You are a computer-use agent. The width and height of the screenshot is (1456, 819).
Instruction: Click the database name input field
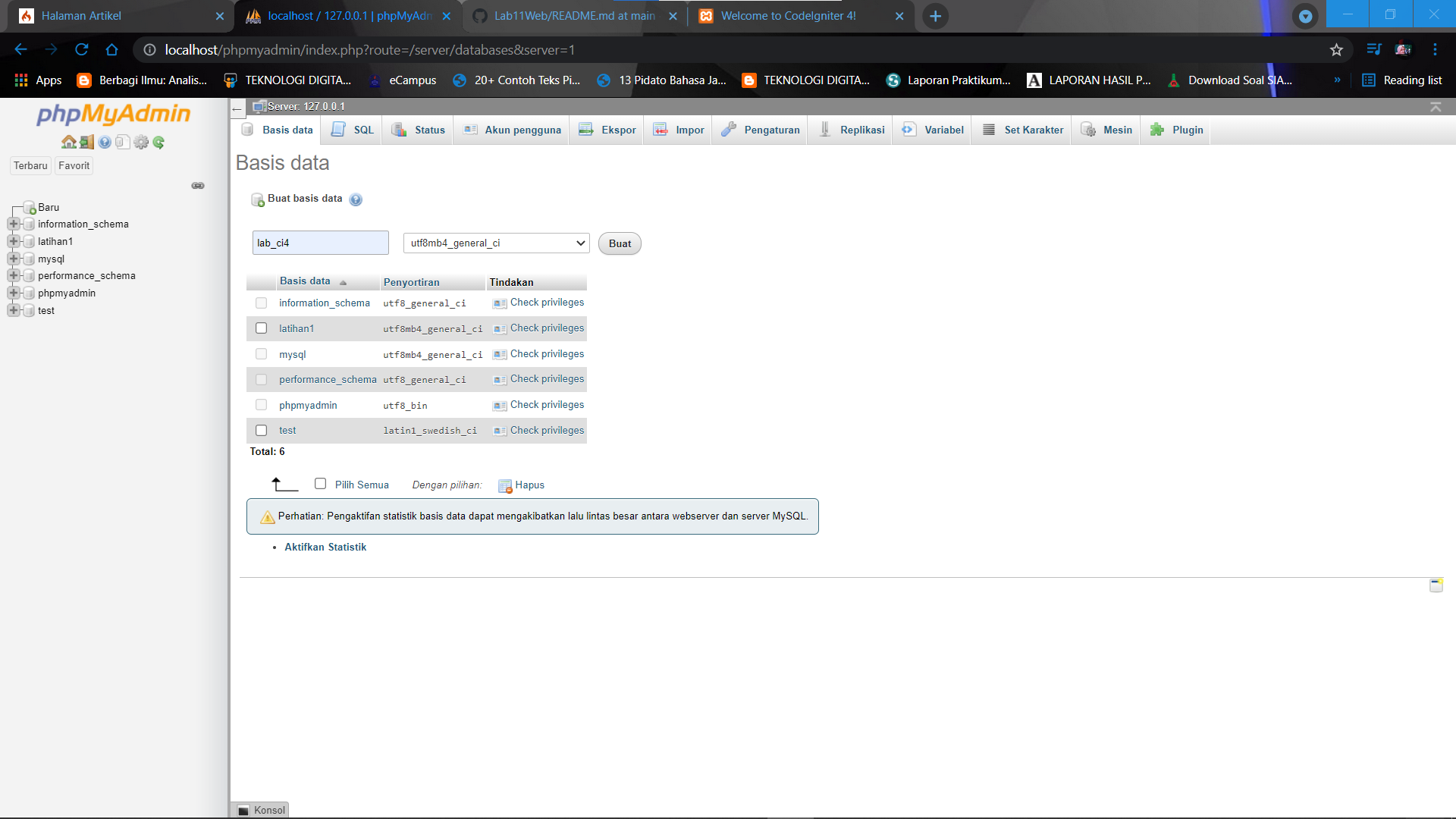pos(320,243)
